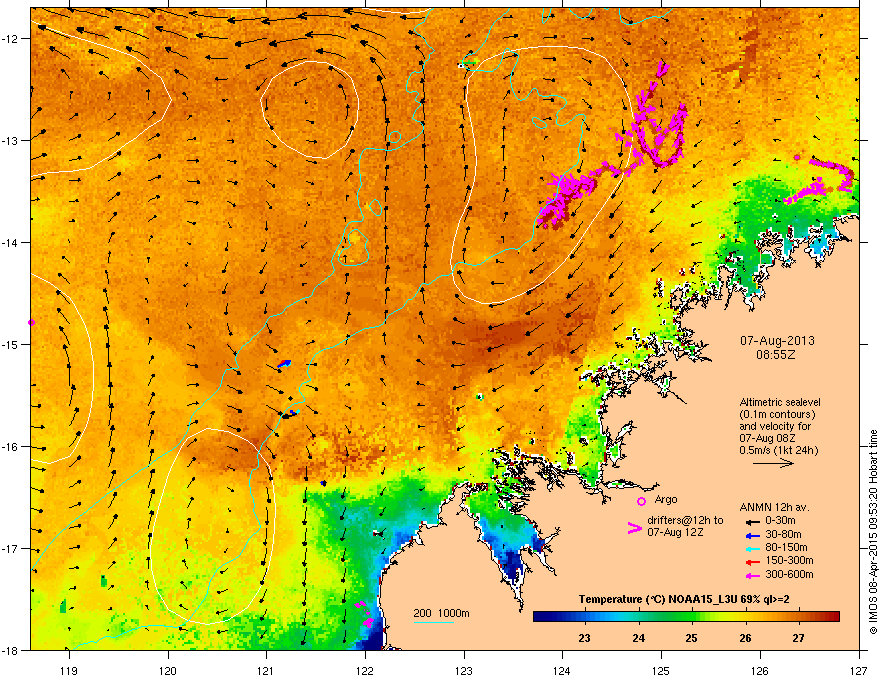Click the latitude axis label '-18'

coord(11,650)
